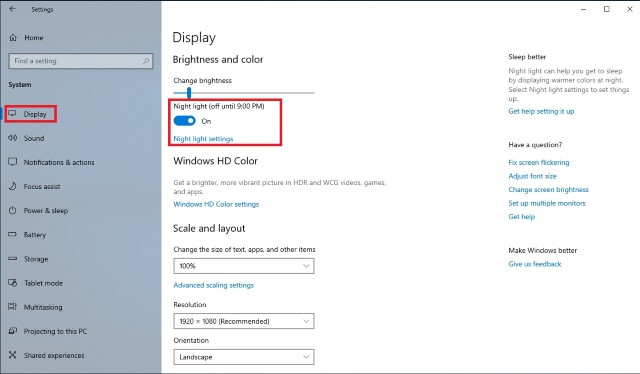Click the back arrow icon
Viewport: 640px width, 374px height.
[13, 9]
